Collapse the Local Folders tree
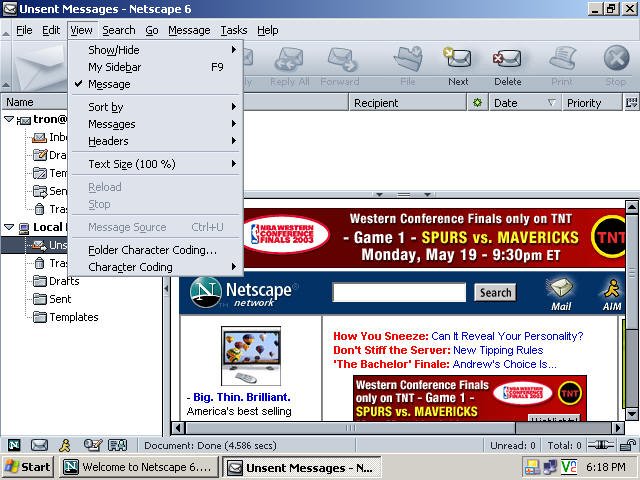Image resolution: width=640 pixels, height=480 pixels. click(9, 227)
